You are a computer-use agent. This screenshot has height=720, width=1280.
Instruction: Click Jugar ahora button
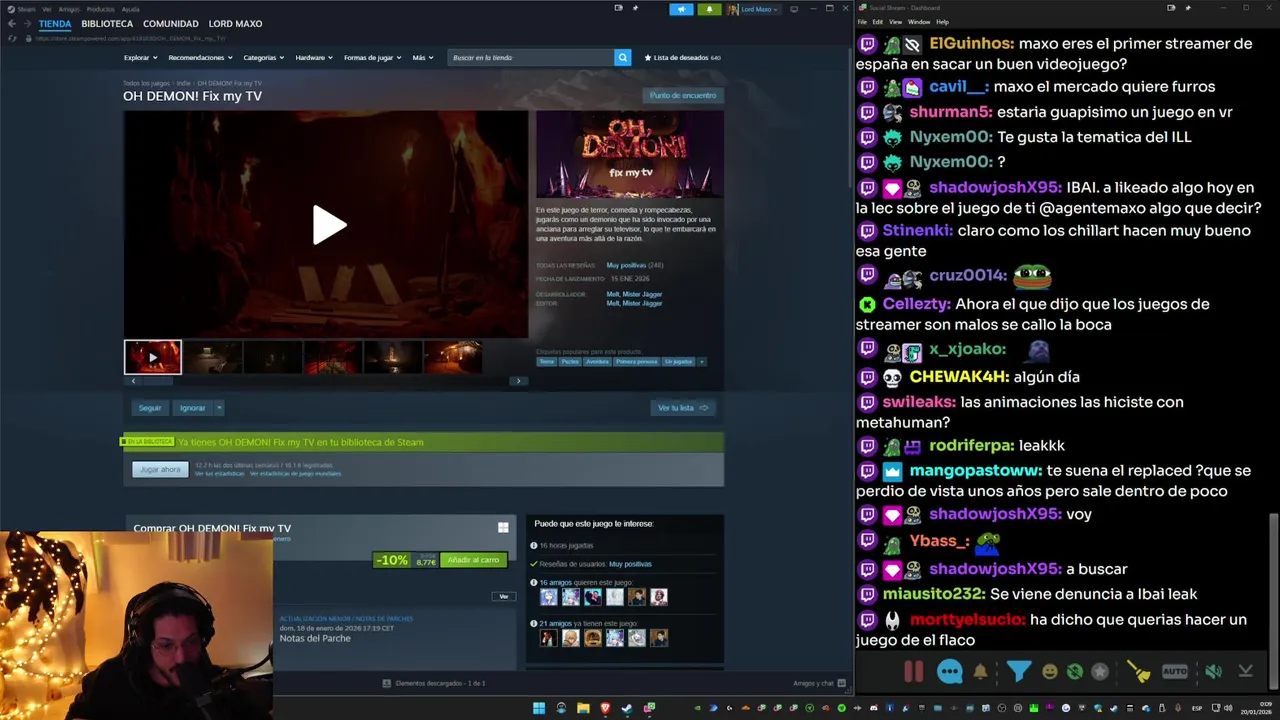(x=160, y=469)
